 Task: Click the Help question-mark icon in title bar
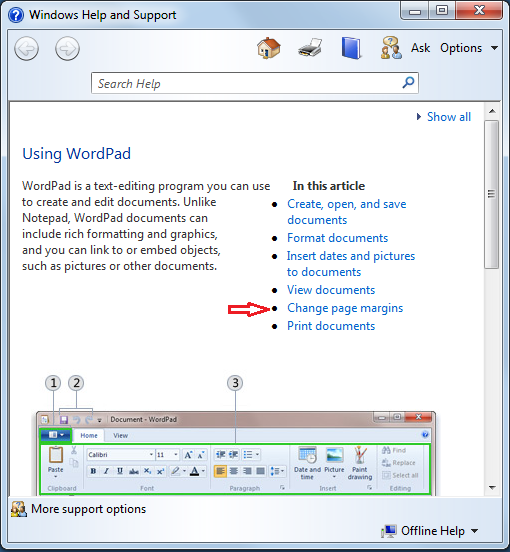[16, 15]
